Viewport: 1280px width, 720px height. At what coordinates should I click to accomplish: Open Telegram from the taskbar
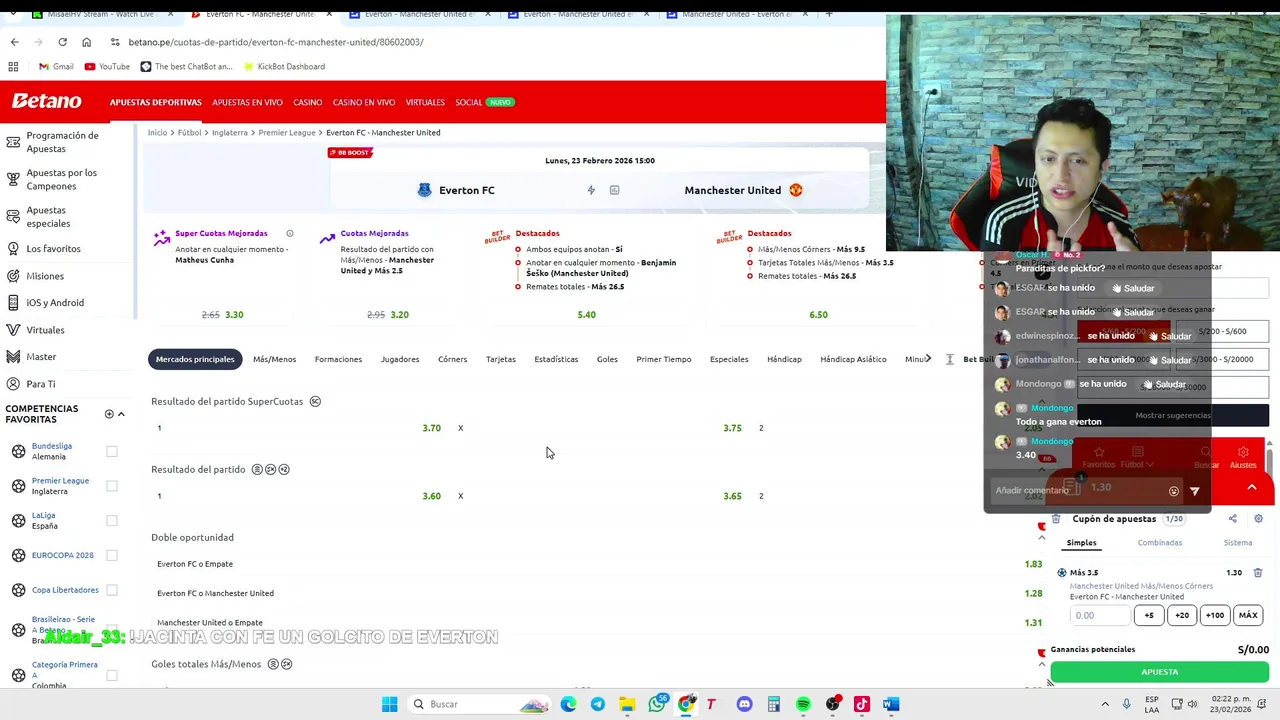click(598, 704)
